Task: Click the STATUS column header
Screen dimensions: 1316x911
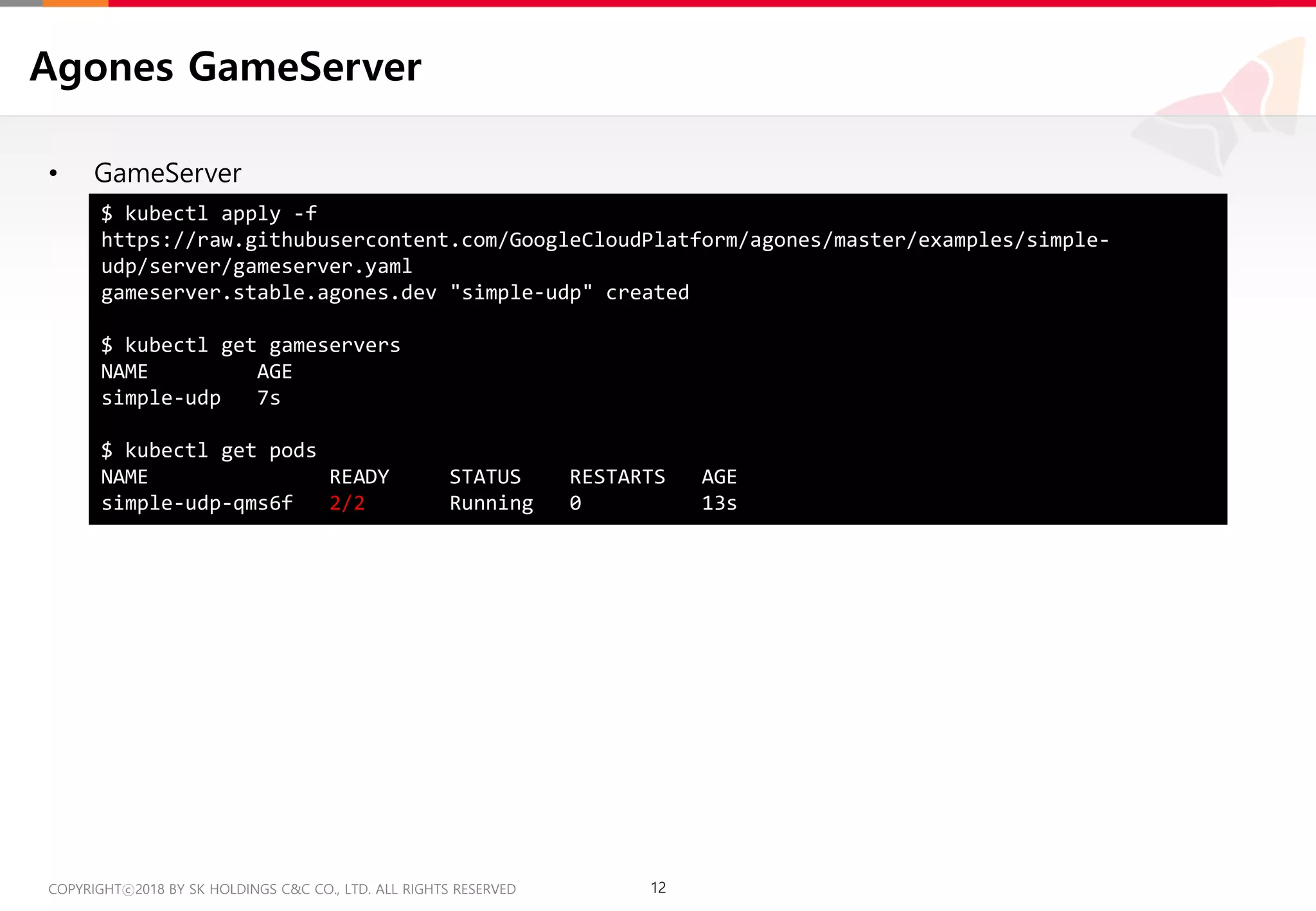Action: click(485, 477)
